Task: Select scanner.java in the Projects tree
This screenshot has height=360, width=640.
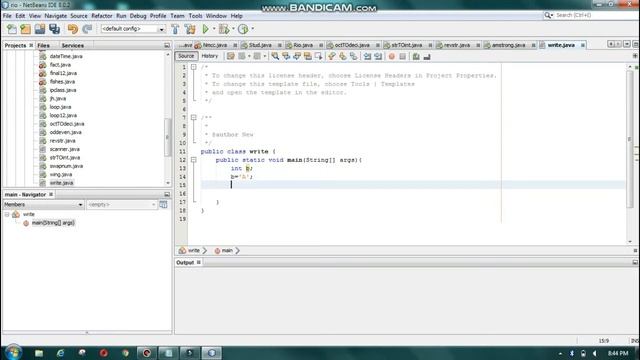Action: [64, 149]
